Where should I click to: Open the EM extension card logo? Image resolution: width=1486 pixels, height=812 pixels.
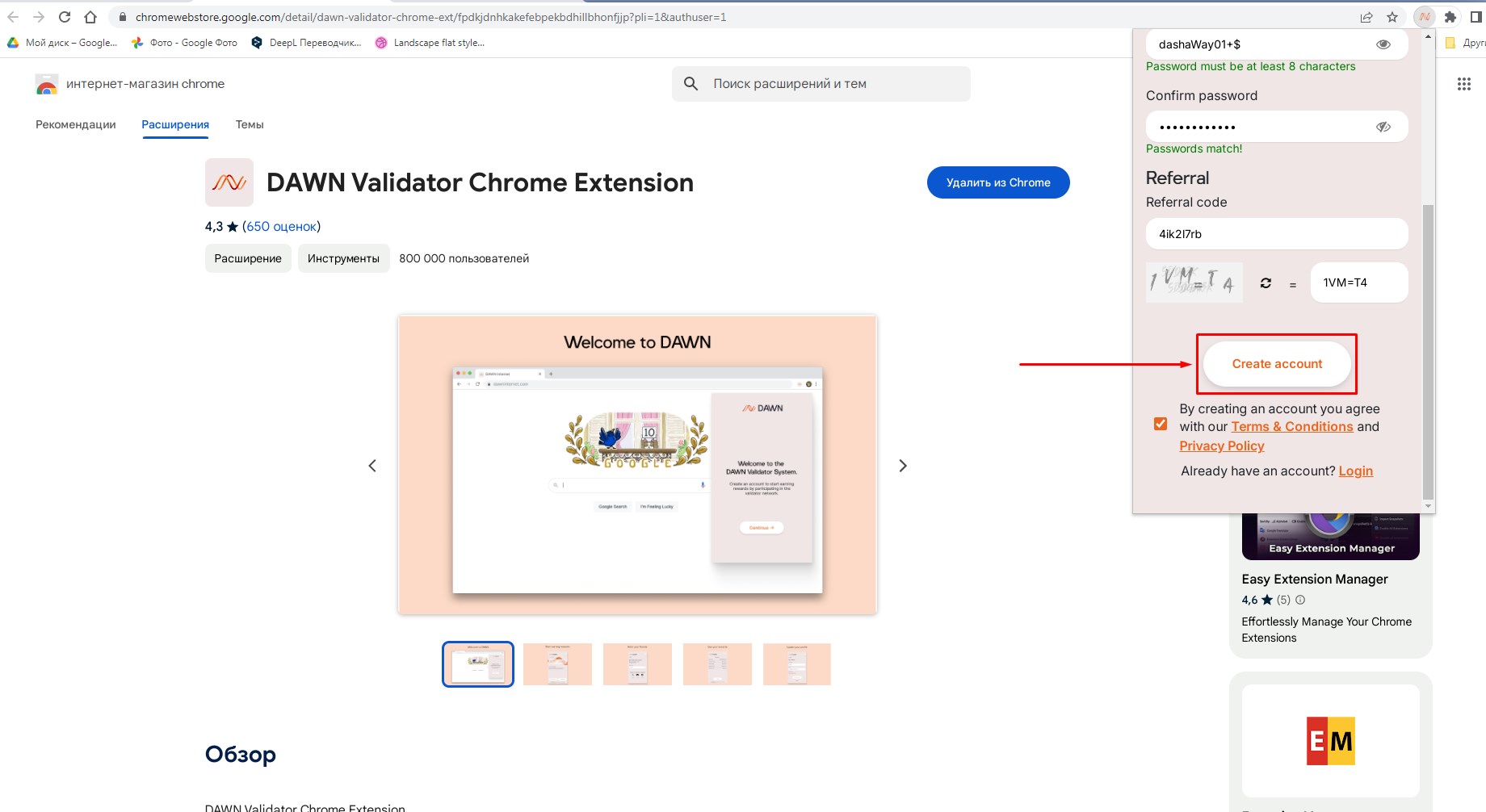point(1331,741)
